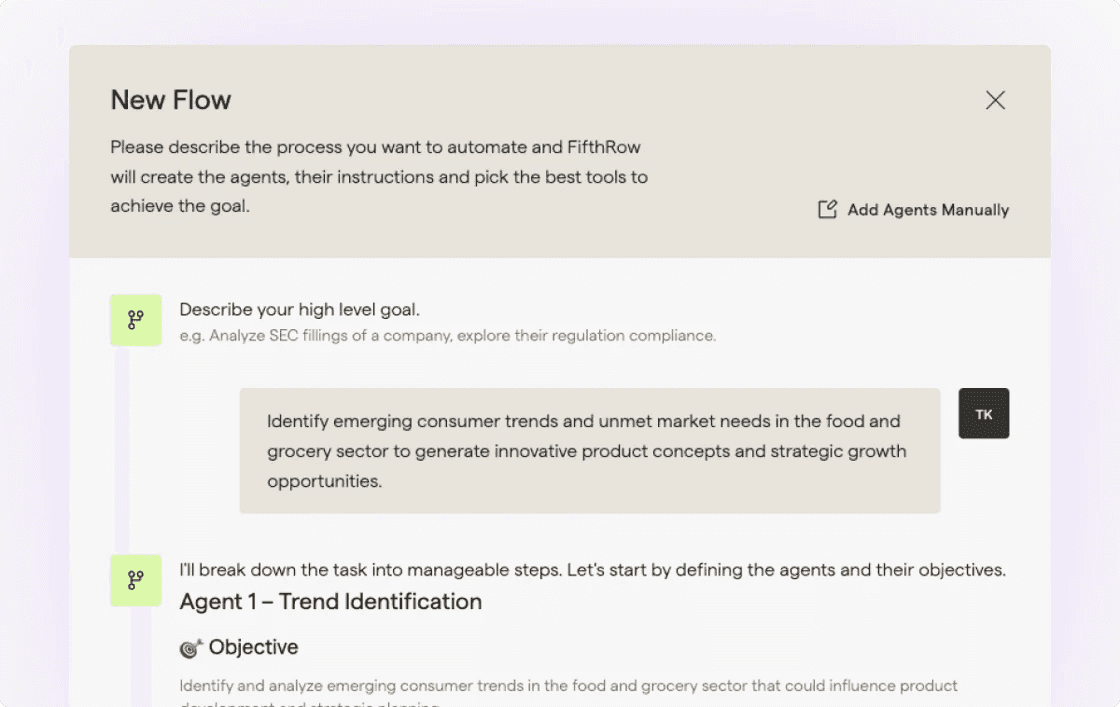The width and height of the screenshot is (1120, 707).
Task: Click the green flow icon beside task breakdown
Action: coord(136,580)
